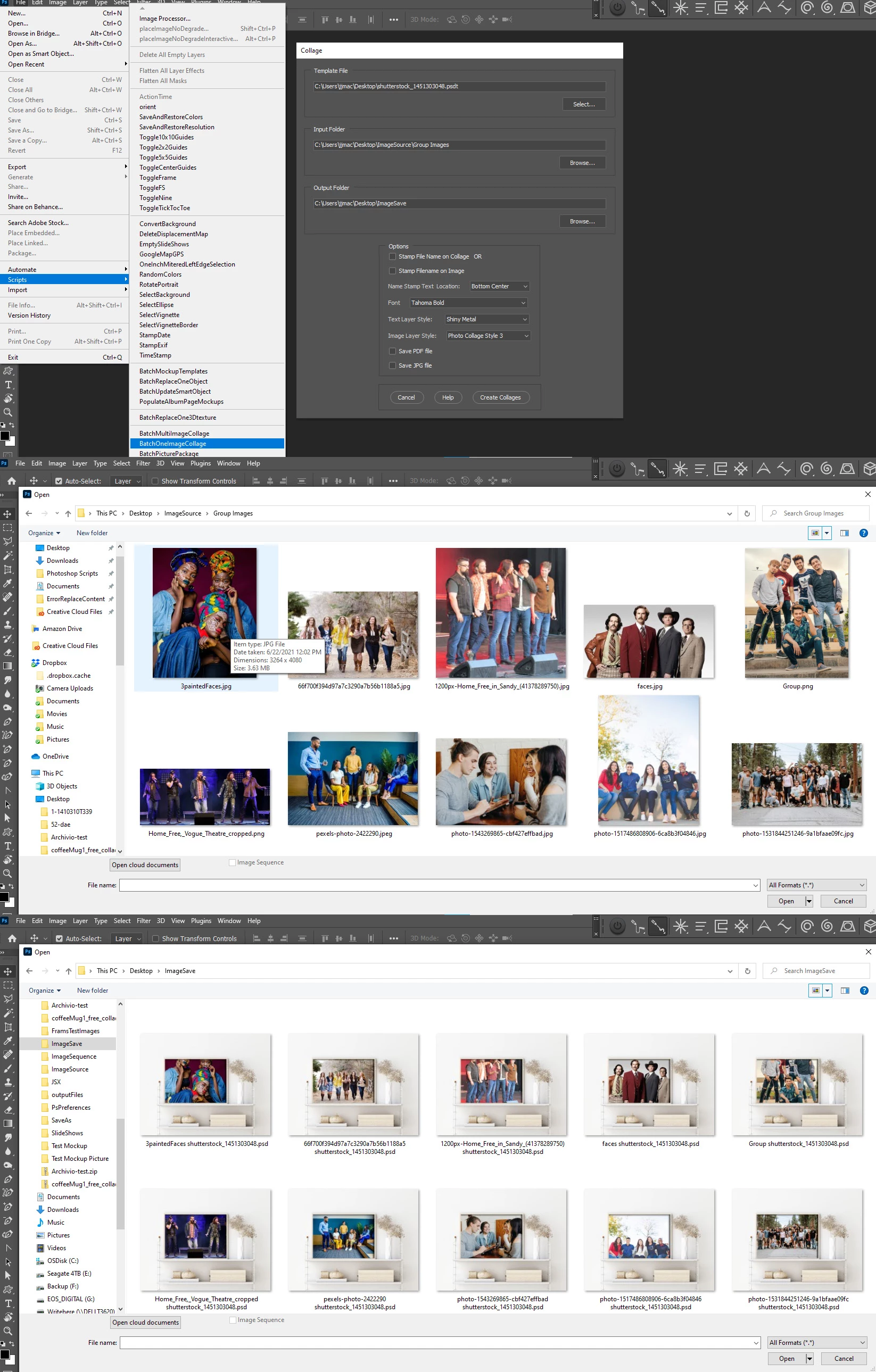This screenshot has width=876, height=1372.
Task: Click the Create Collages button
Action: point(500,397)
